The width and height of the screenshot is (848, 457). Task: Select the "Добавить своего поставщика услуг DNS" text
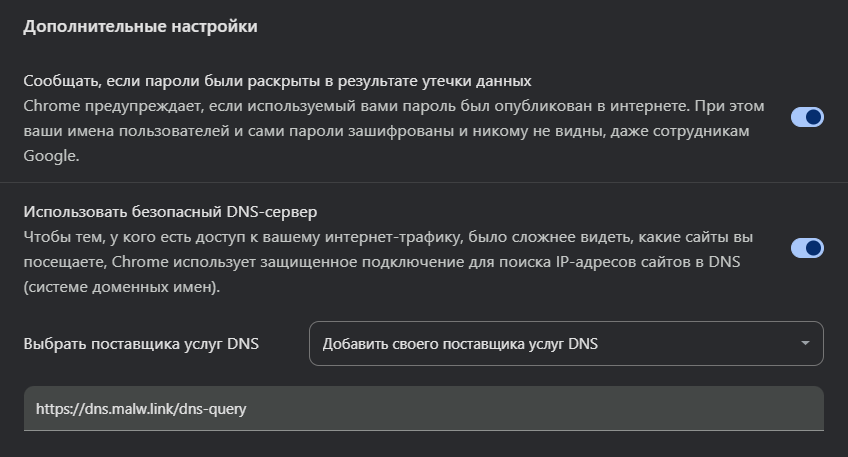click(x=460, y=344)
